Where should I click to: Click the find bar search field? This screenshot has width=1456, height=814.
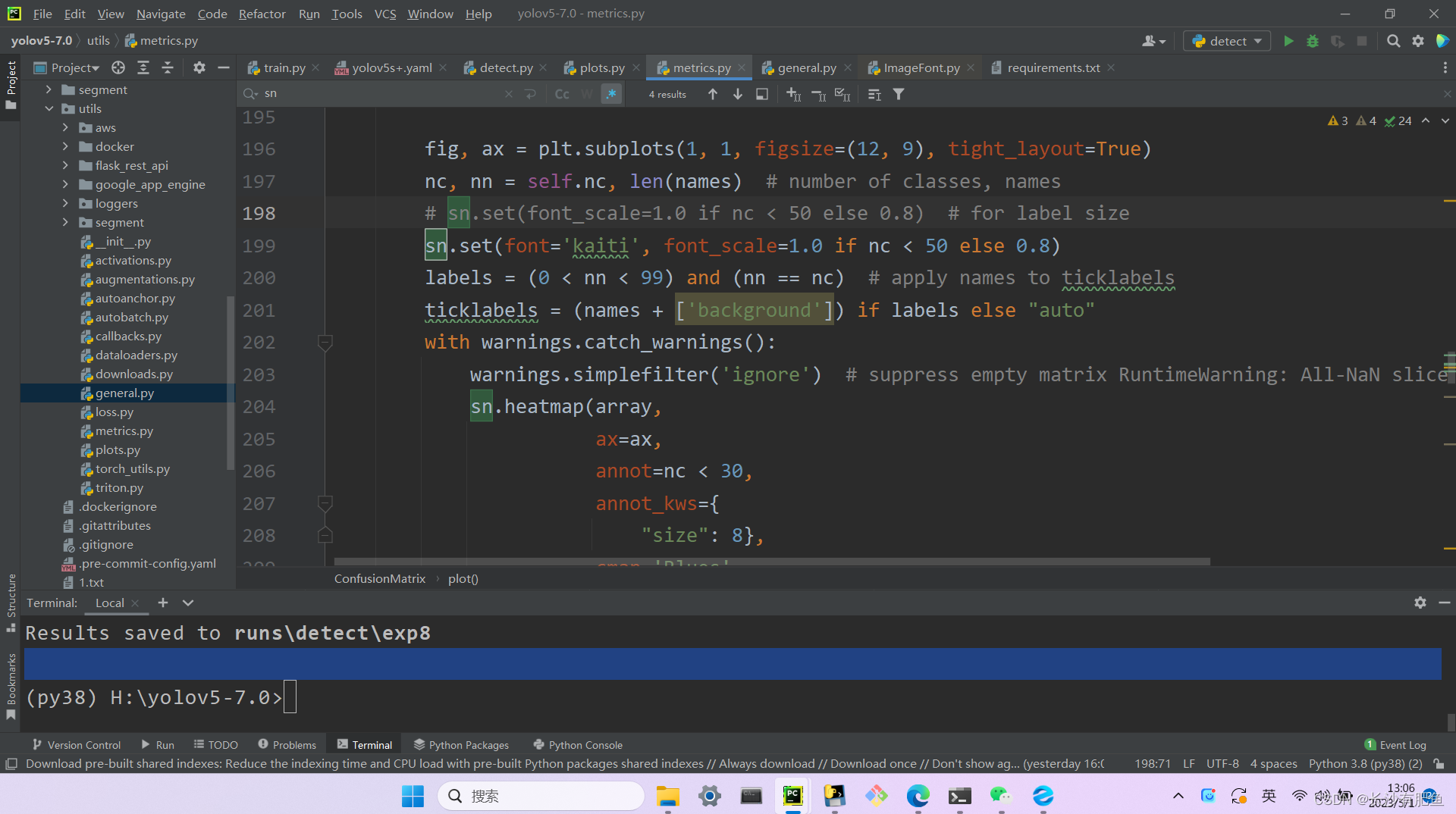pyautogui.click(x=383, y=94)
